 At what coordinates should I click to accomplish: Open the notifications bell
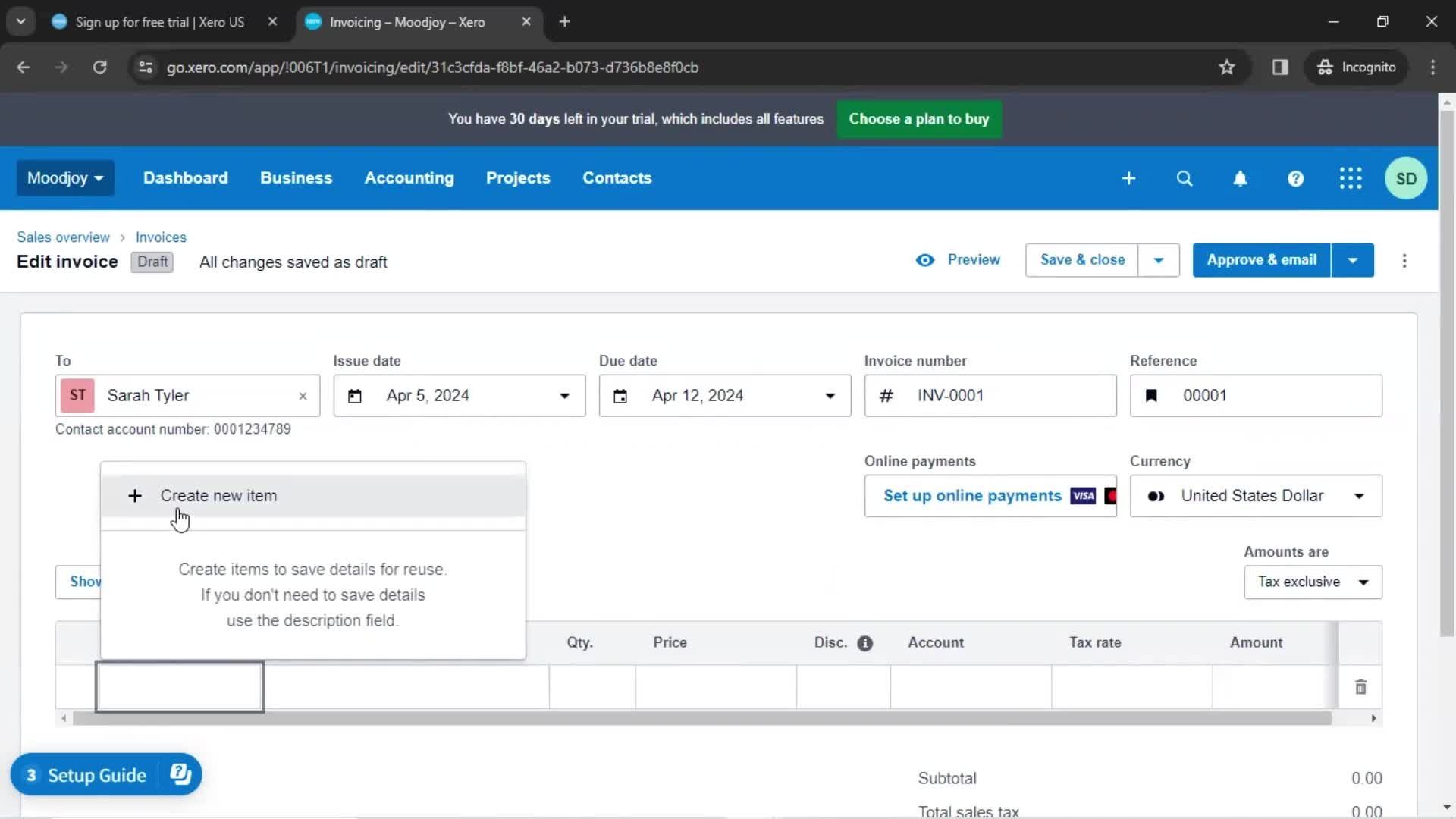(1240, 178)
